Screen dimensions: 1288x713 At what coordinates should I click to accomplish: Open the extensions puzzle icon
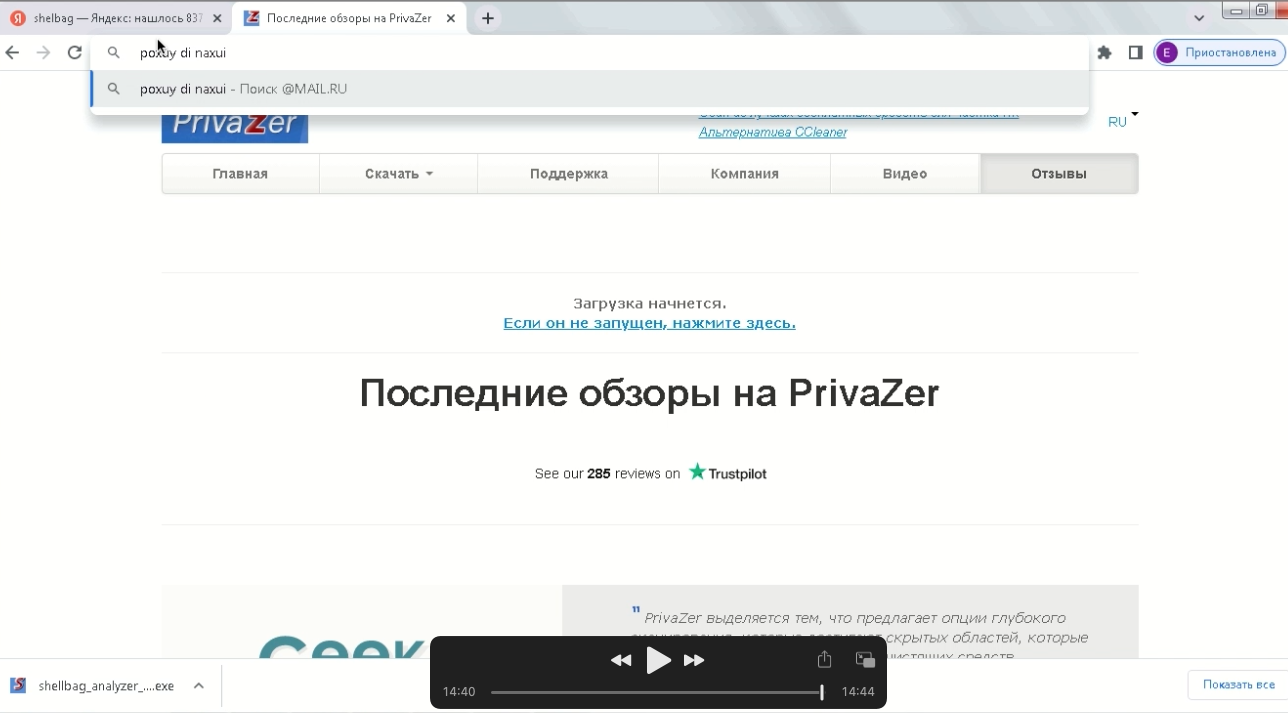1104,53
